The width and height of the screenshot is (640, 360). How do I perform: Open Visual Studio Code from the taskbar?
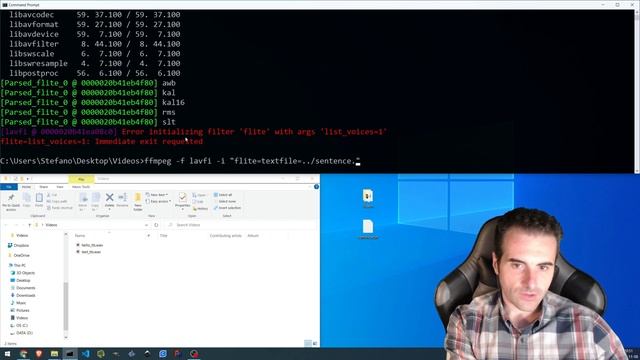[85, 354]
